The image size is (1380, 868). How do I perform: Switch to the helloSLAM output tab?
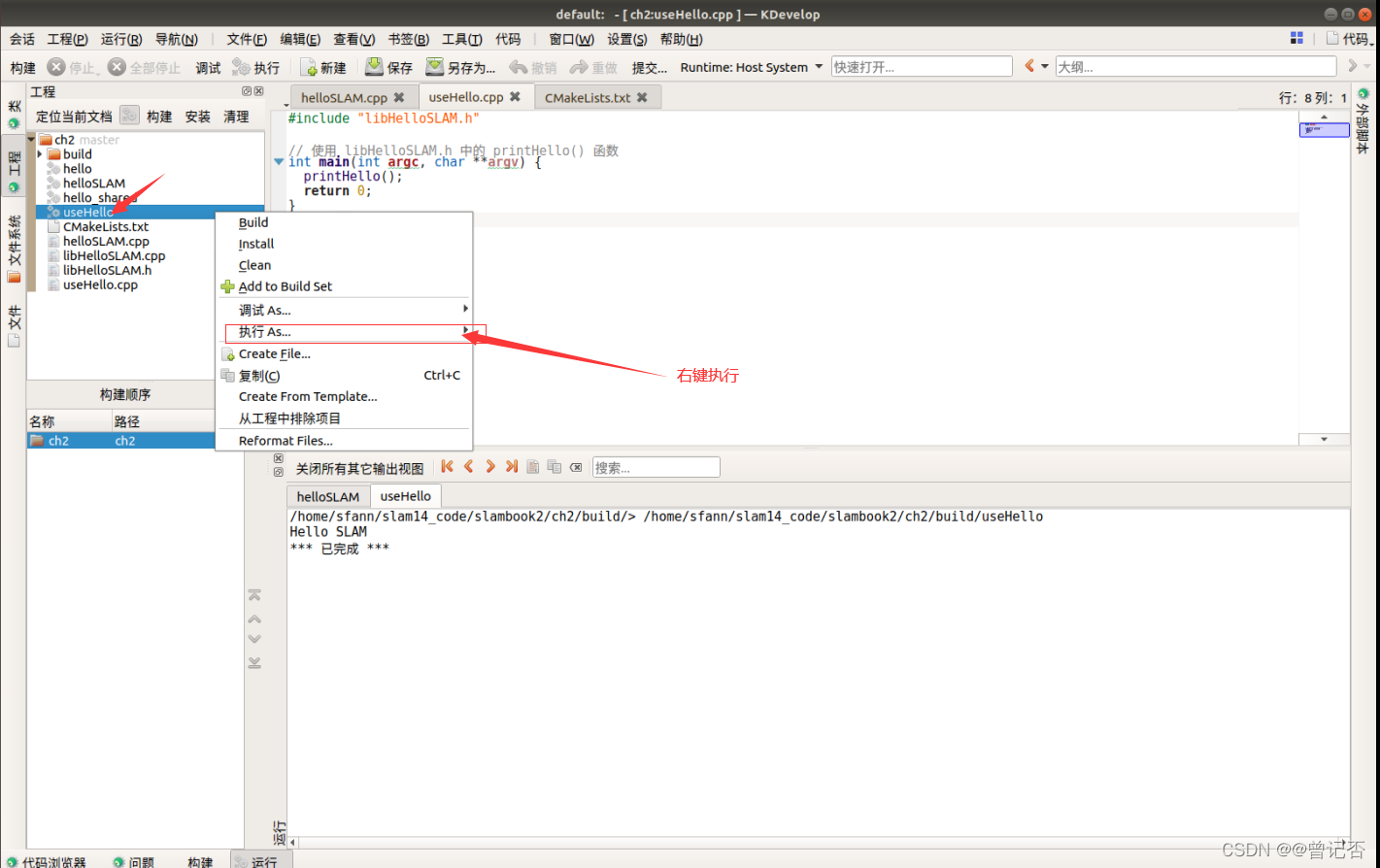[x=328, y=496]
